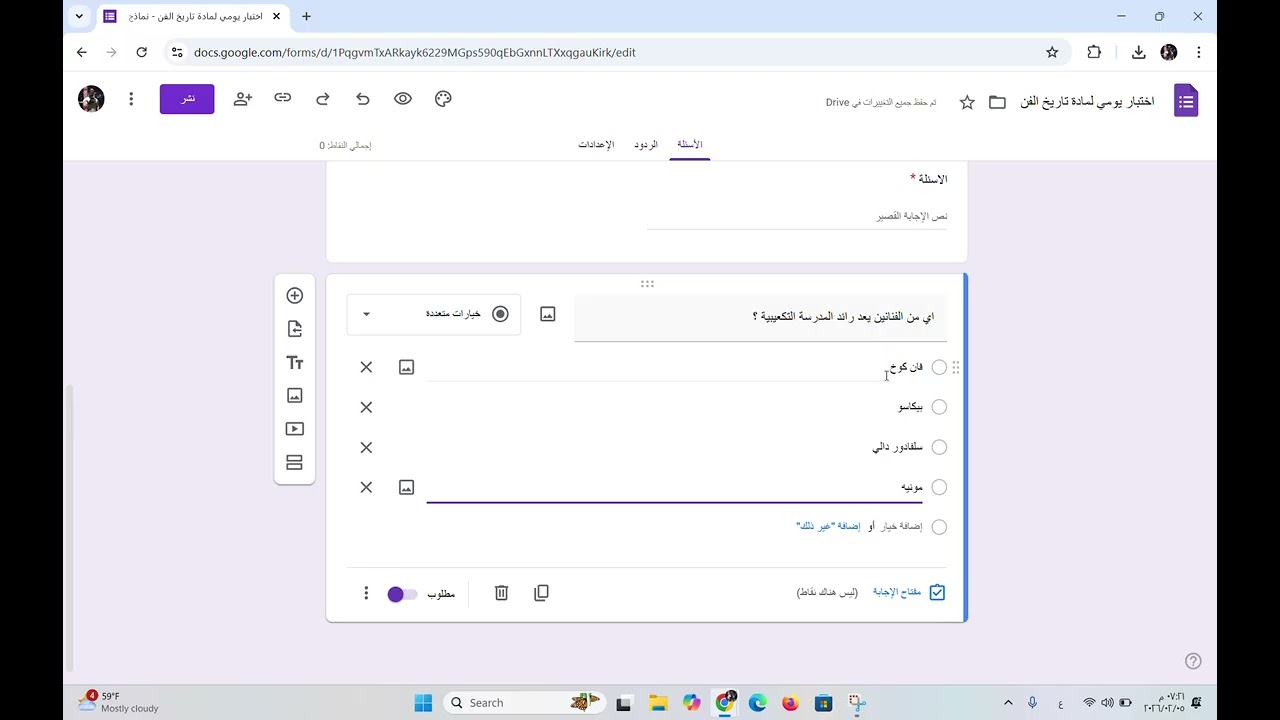Add image to the فان كوخ option

tap(406, 367)
